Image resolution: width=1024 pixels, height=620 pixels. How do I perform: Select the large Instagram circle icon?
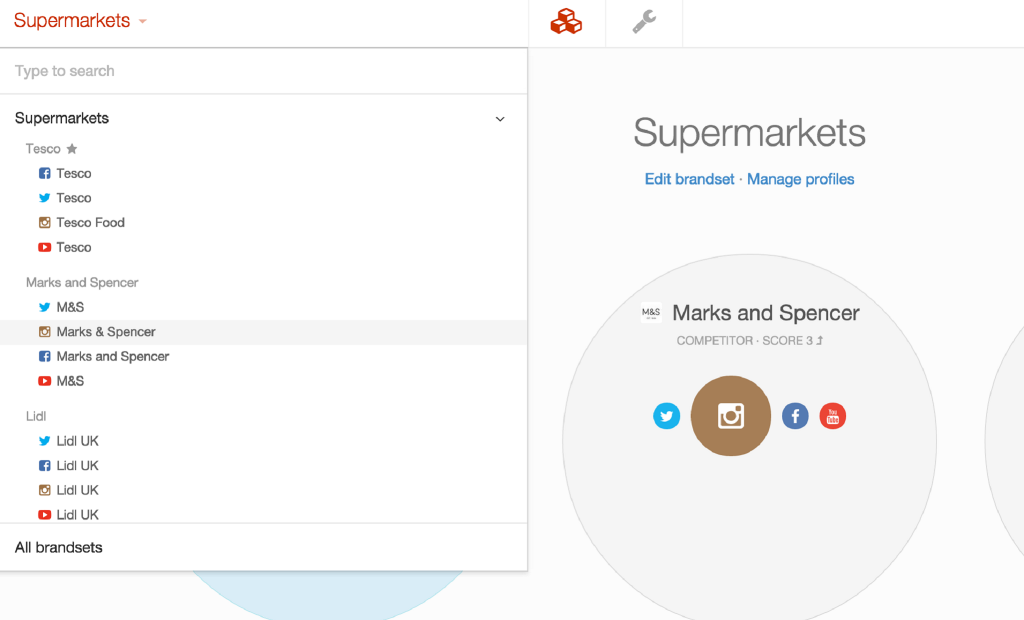tap(731, 416)
